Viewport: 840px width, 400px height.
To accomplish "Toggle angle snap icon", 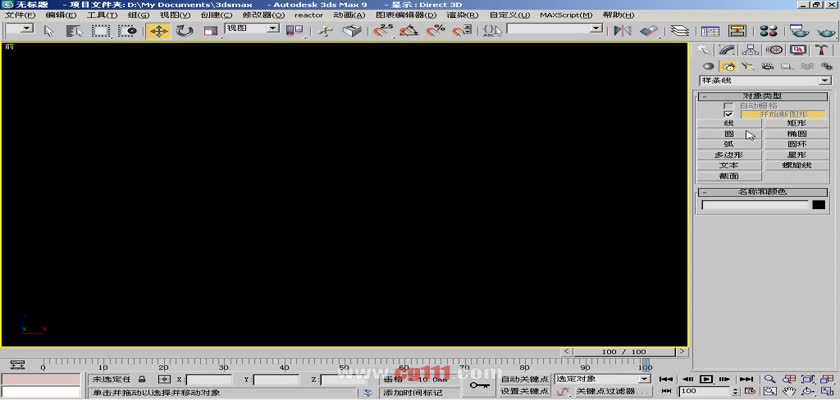I will click(409, 31).
